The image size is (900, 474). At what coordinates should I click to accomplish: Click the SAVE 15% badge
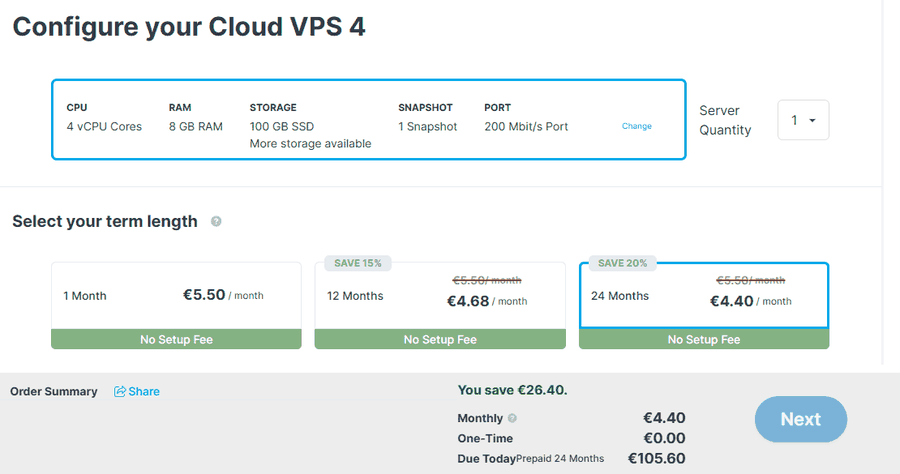358,263
